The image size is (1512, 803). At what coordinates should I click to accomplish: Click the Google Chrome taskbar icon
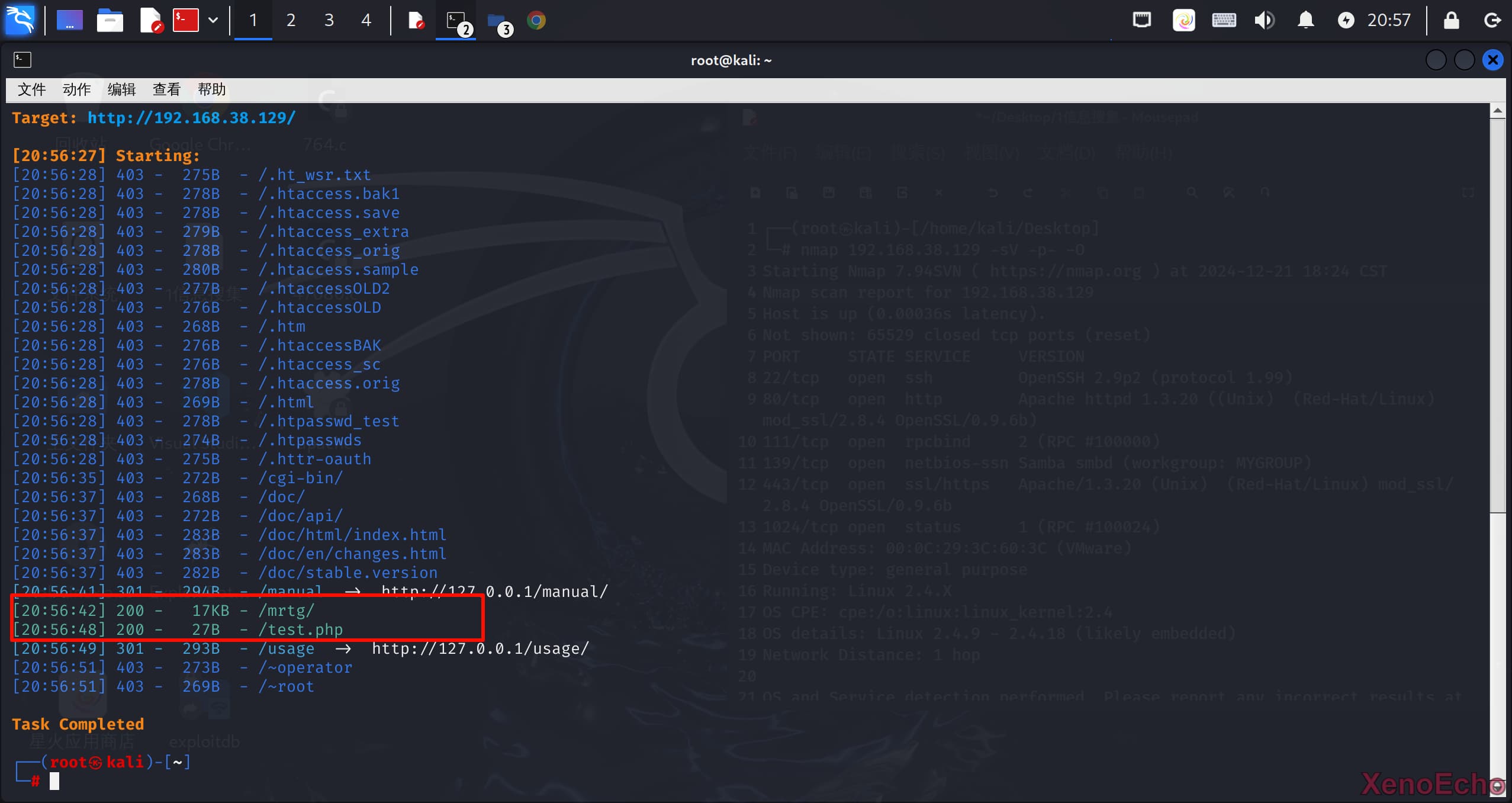point(536,21)
